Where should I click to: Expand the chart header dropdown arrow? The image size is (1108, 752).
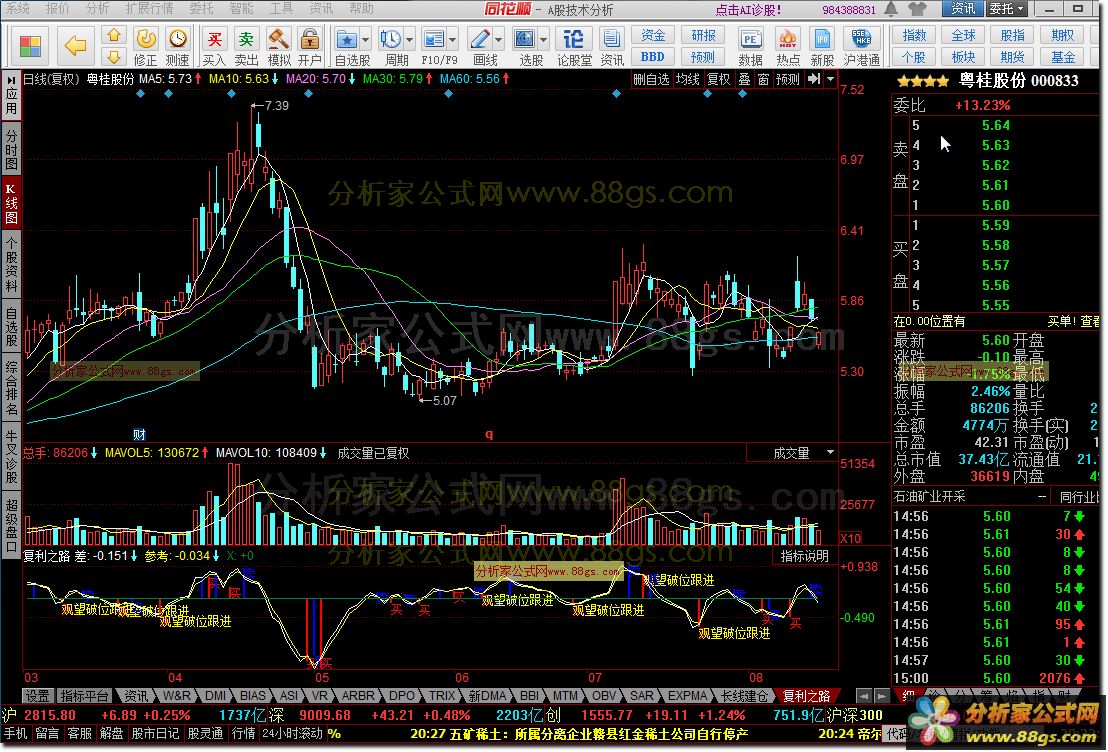click(830, 79)
